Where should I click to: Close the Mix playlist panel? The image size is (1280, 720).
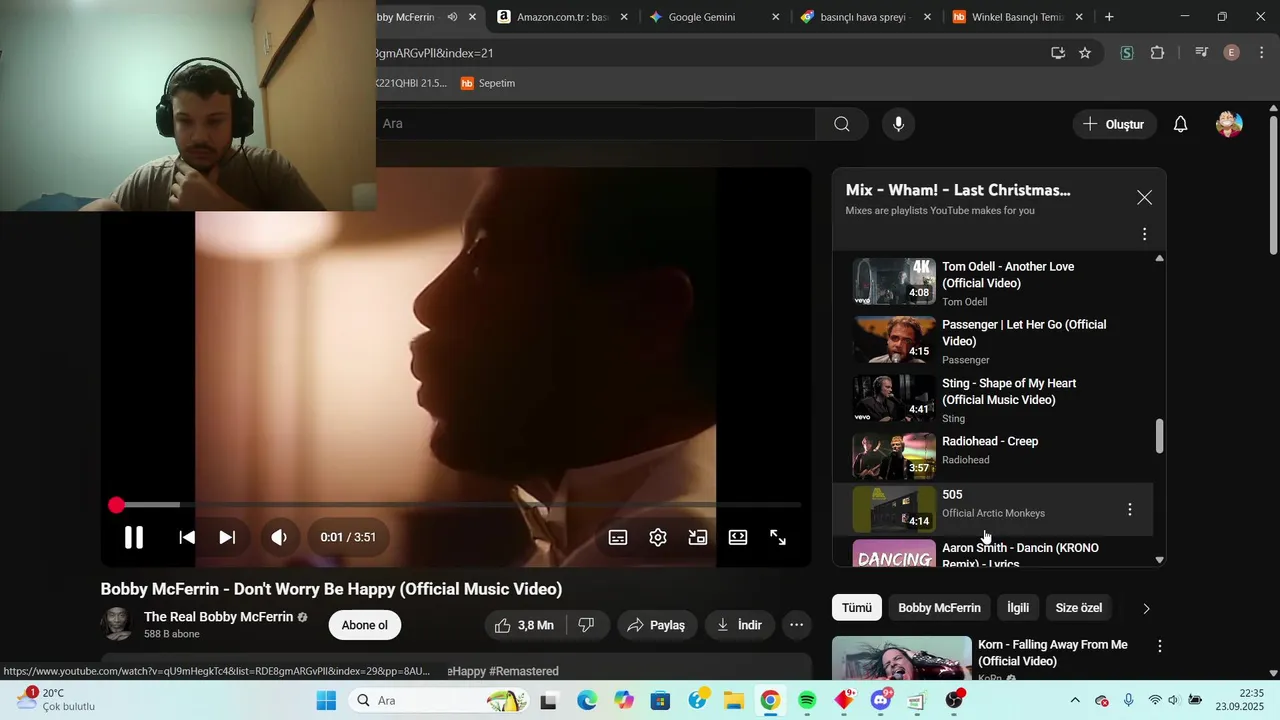[x=1144, y=198]
